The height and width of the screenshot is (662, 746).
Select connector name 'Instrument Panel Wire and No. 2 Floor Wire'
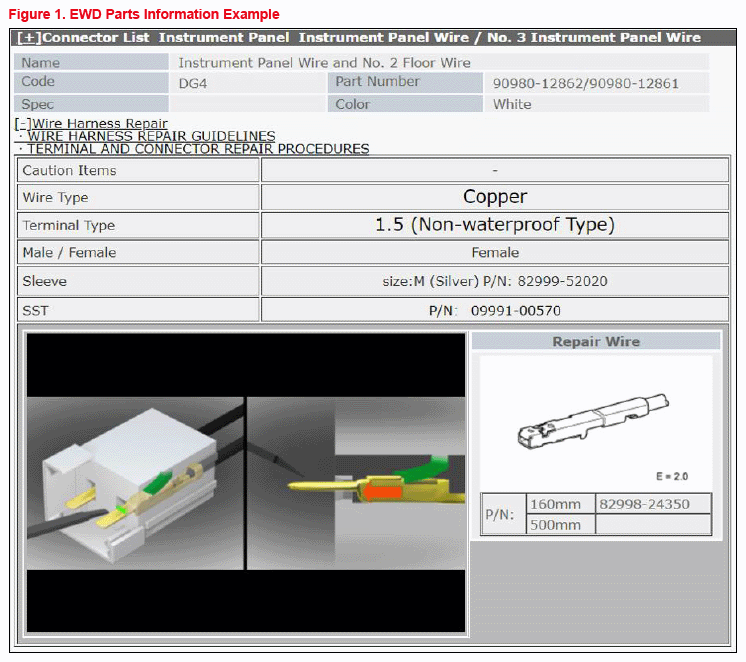(x=324, y=63)
